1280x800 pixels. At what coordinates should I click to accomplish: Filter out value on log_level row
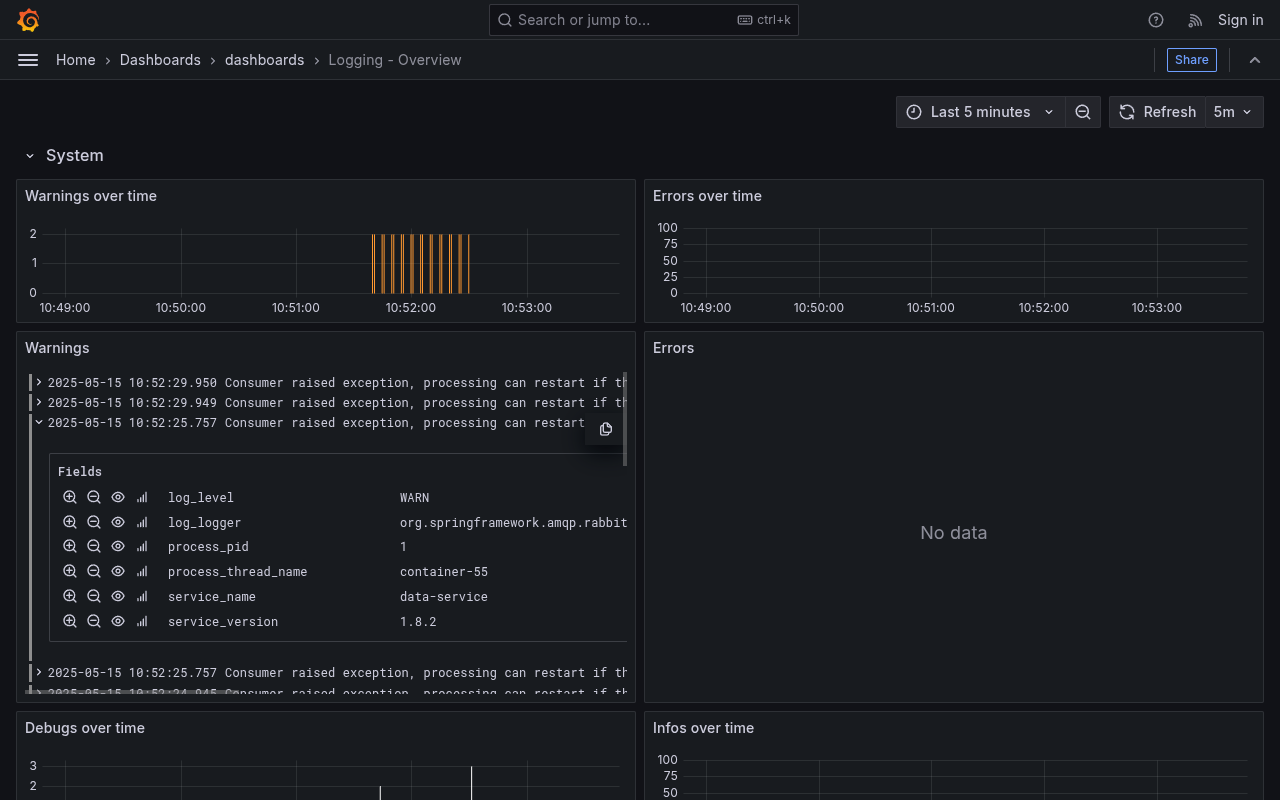(x=94, y=497)
